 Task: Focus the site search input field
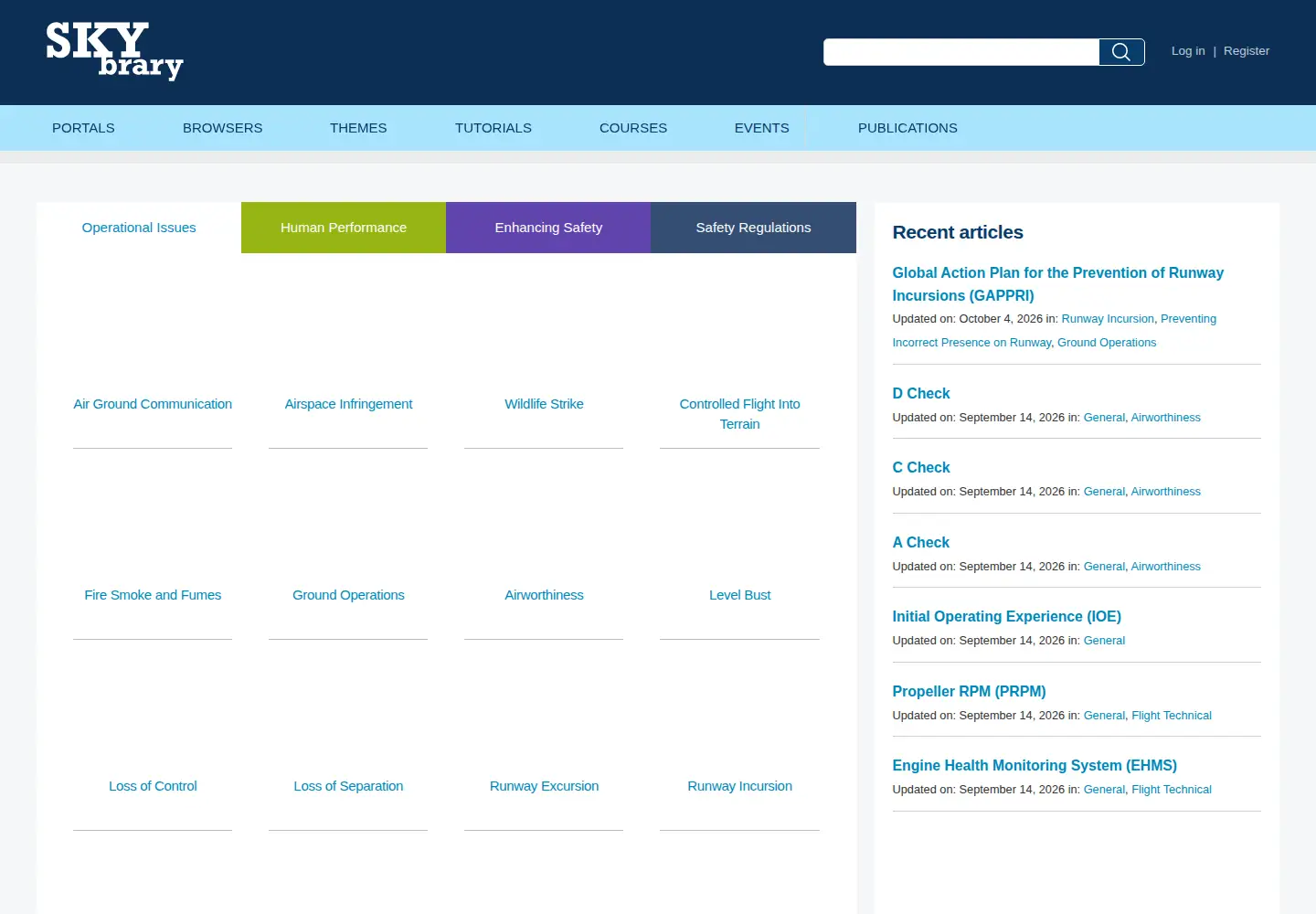point(960,52)
